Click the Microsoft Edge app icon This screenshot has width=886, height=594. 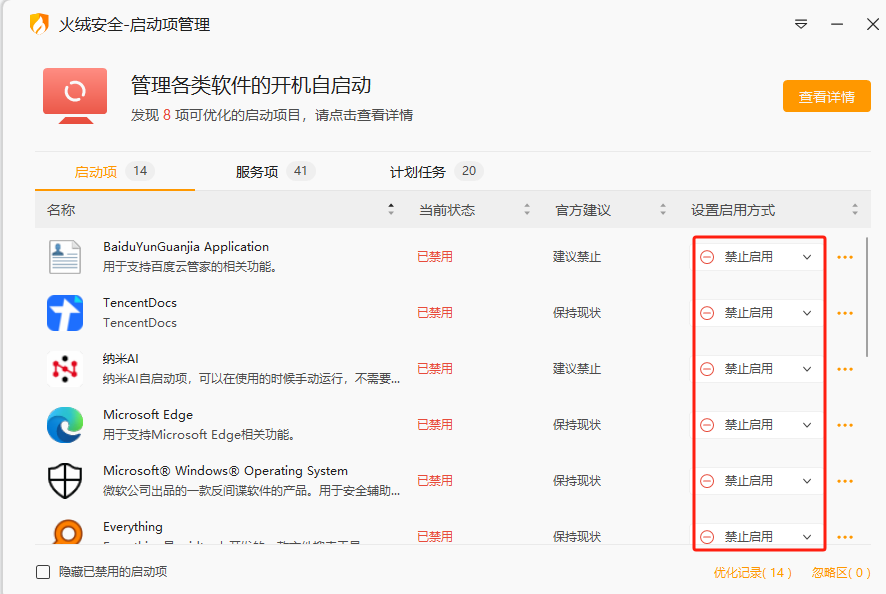coord(65,424)
